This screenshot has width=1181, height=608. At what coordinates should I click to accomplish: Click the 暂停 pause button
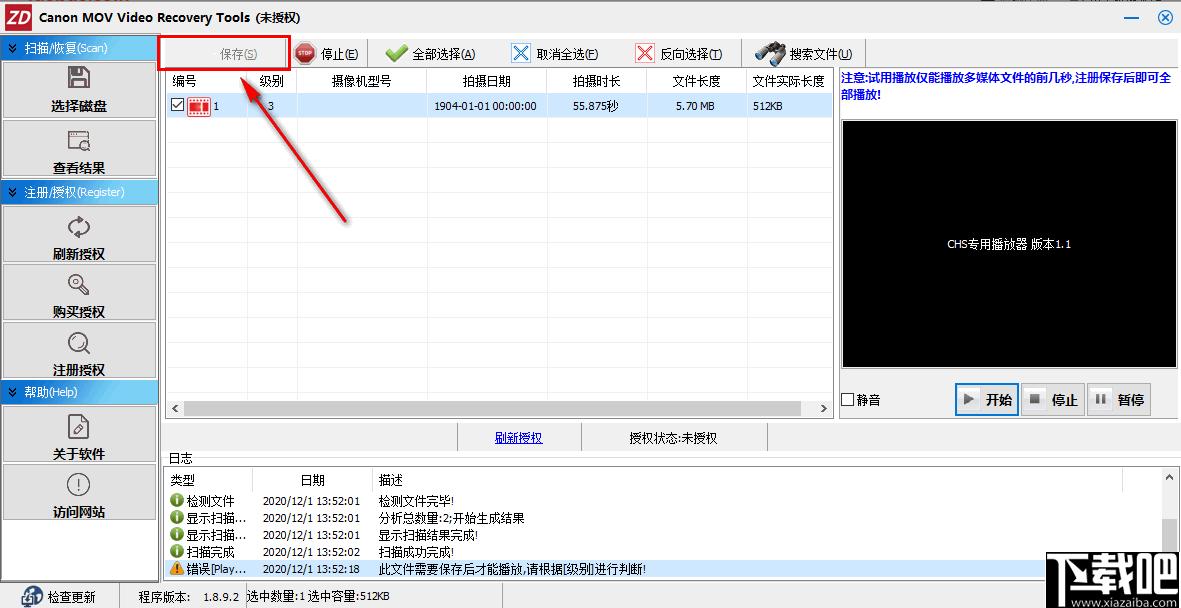tap(1118, 399)
